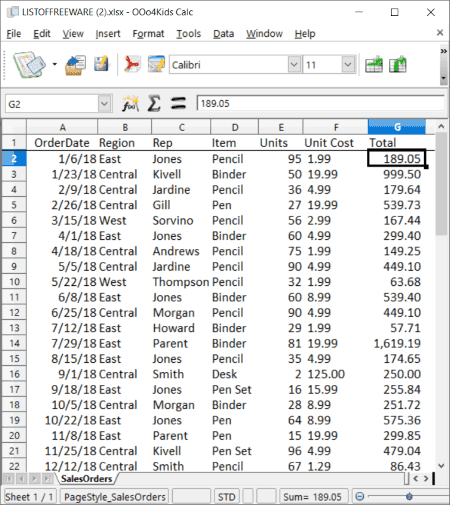Expand the Calibri font name dropdown
Image resolution: width=450 pixels, height=505 pixels.
click(x=294, y=64)
